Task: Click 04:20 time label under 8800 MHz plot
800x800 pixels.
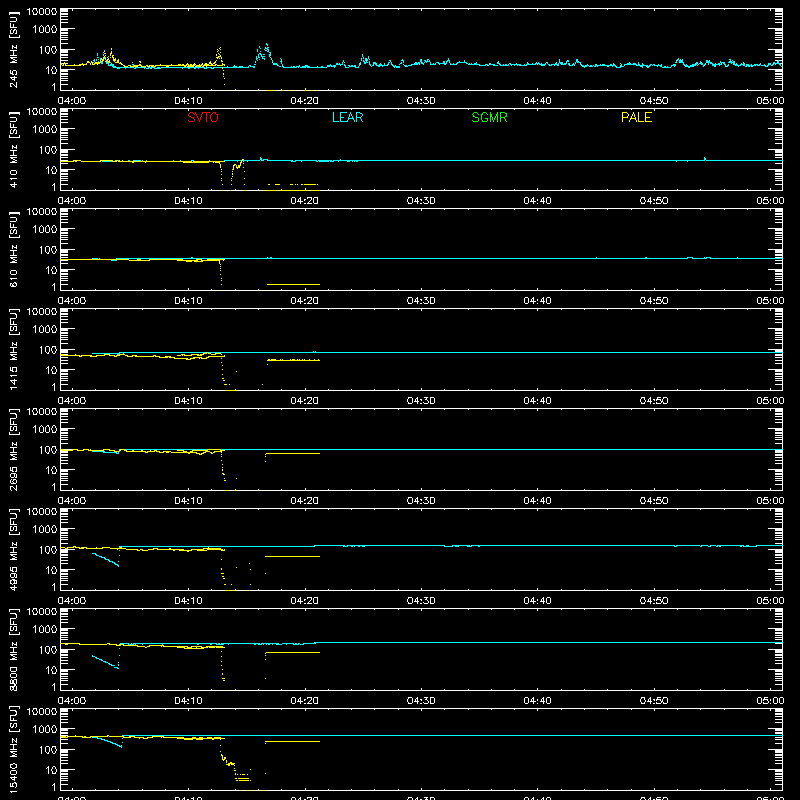Action: coord(305,701)
